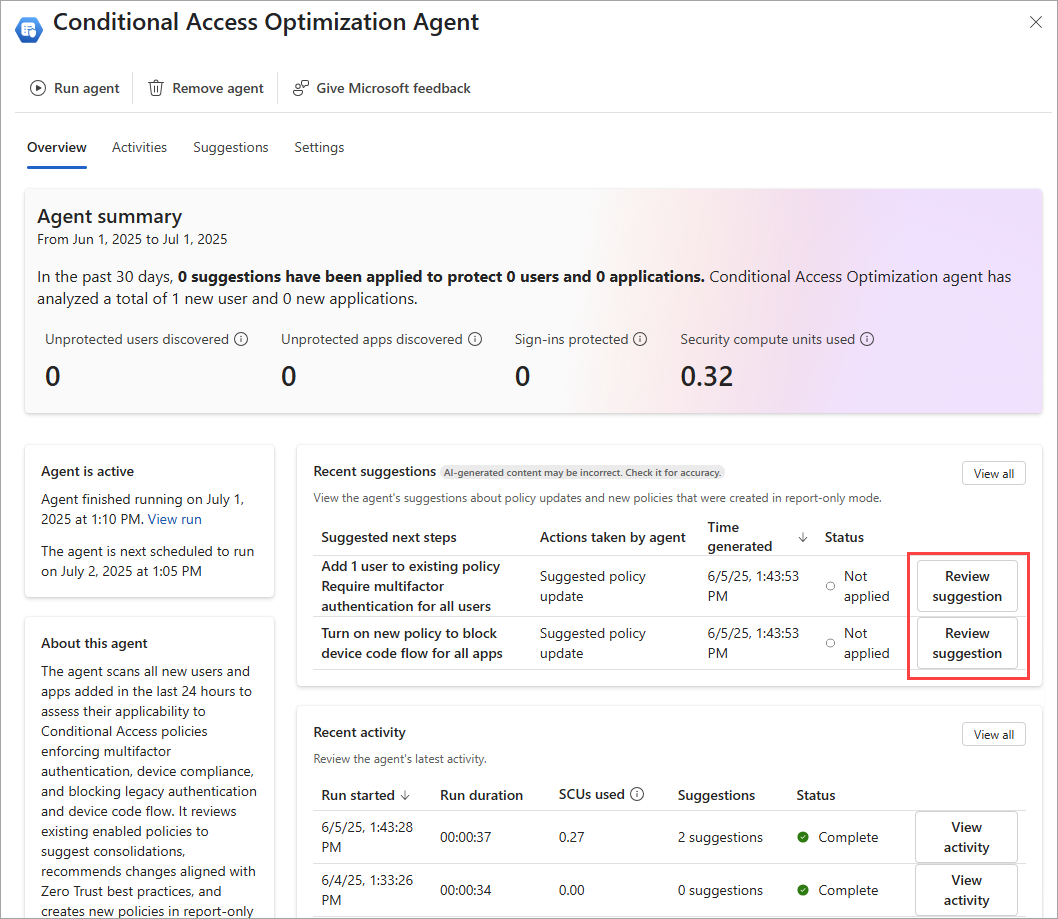Viewport: 1058px width, 919px height.
Task: Click the Run agent play icon
Action: [x=38, y=88]
